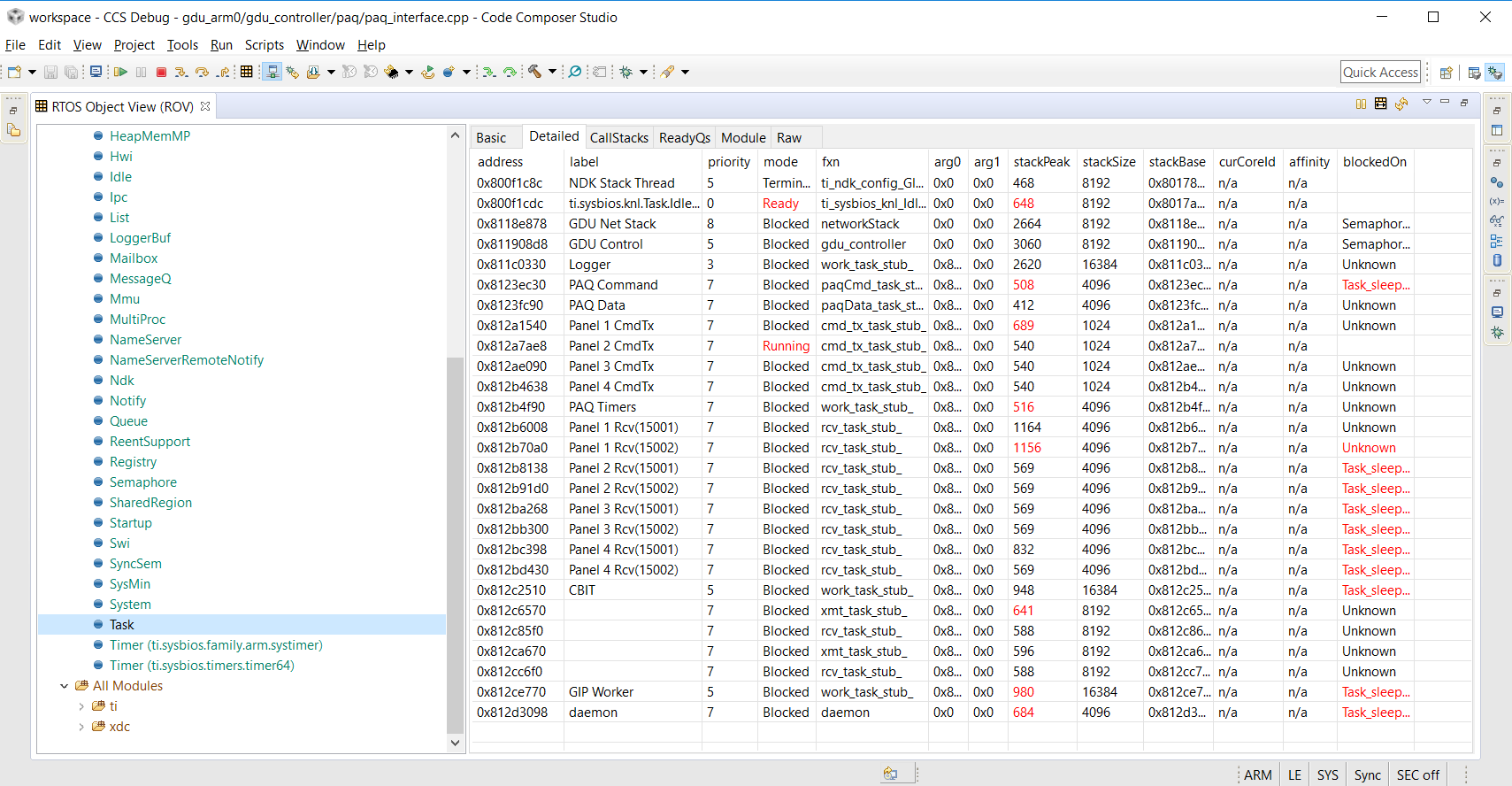Click the Debug bug icon in the toolbar

click(626, 72)
